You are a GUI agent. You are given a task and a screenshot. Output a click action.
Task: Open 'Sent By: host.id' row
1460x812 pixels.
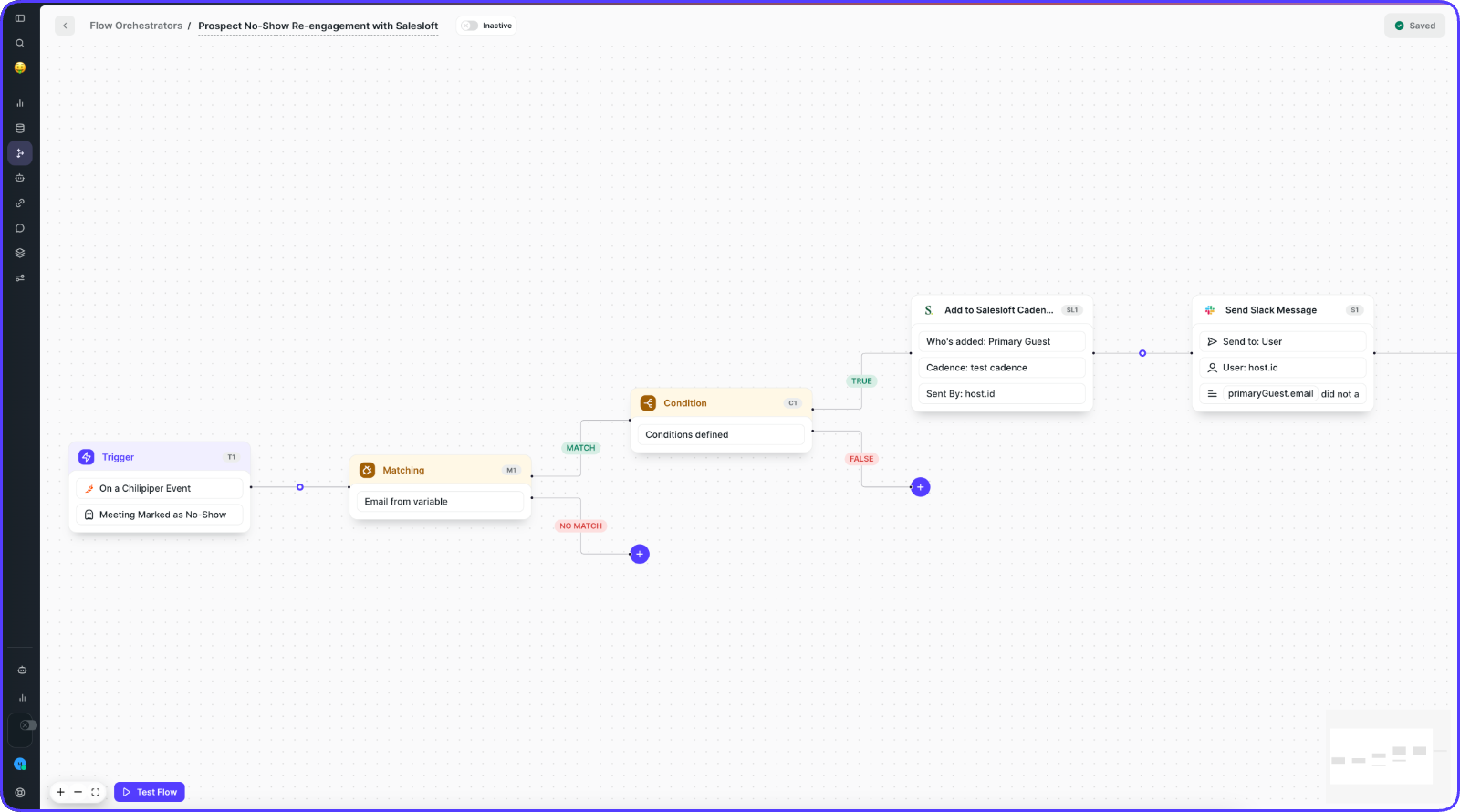[x=1002, y=394]
